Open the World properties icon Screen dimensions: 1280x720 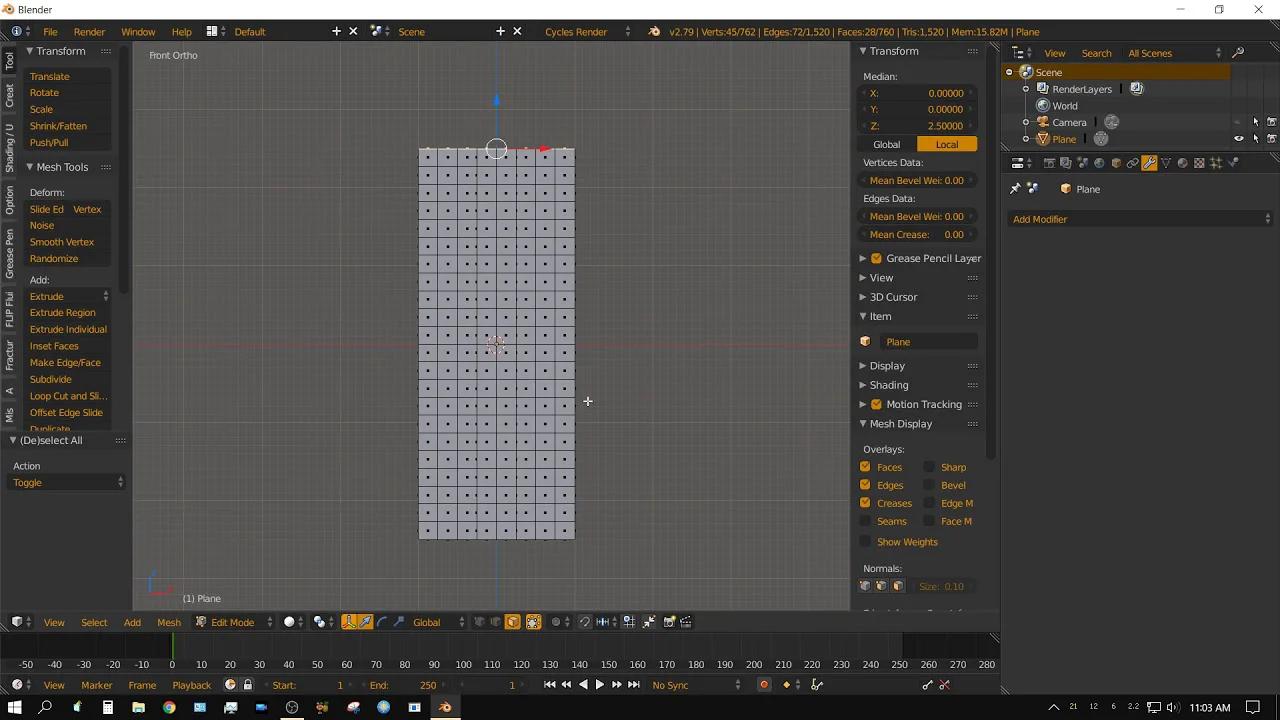click(x=1098, y=163)
